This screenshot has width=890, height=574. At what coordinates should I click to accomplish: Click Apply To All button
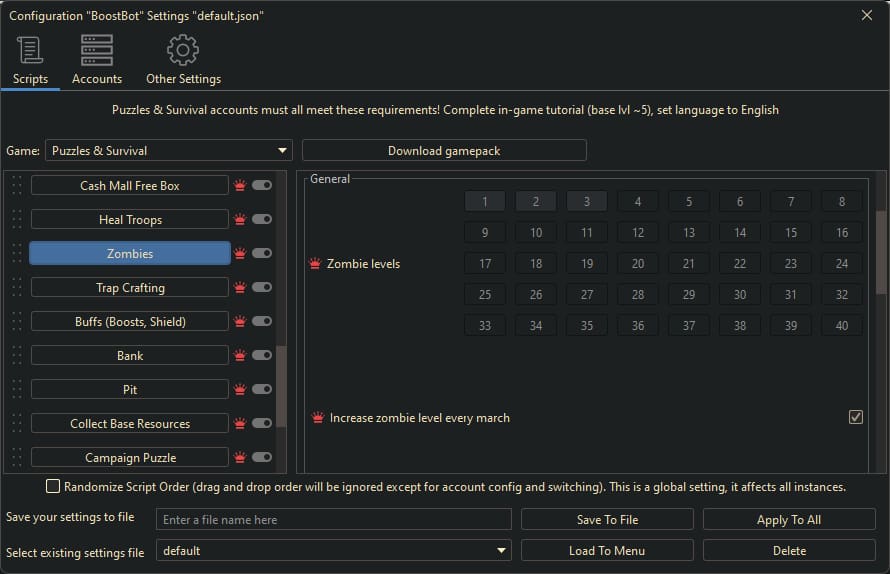click(x=789, y=519)
